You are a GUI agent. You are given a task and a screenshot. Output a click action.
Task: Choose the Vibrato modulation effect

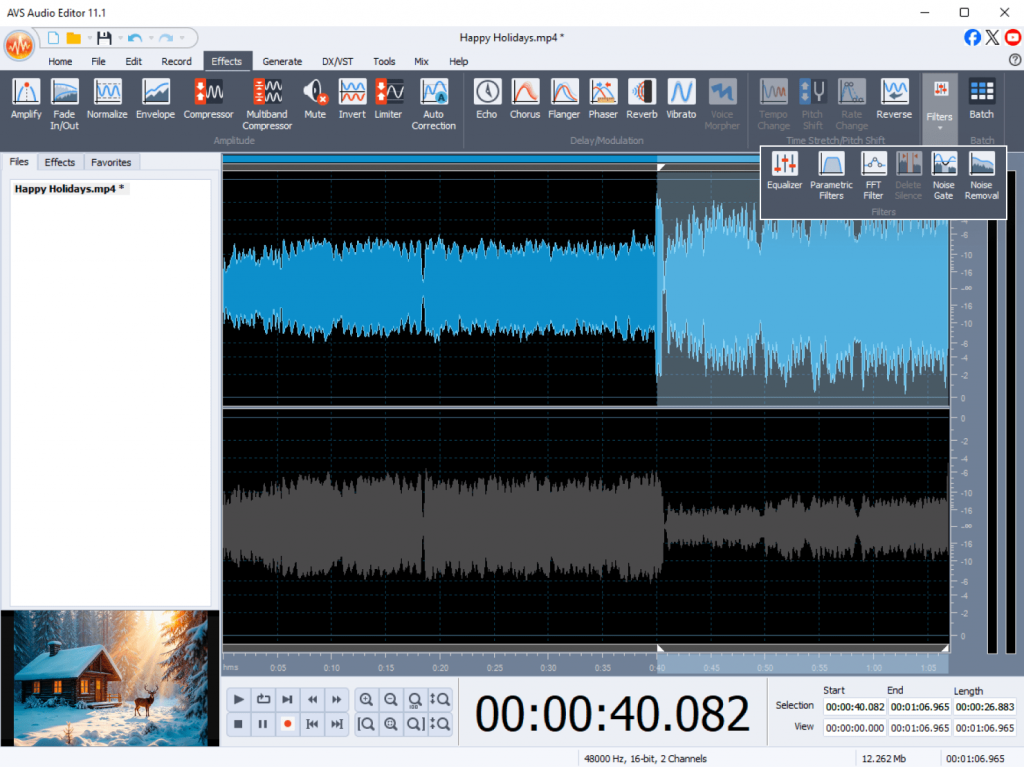(681, 99)
